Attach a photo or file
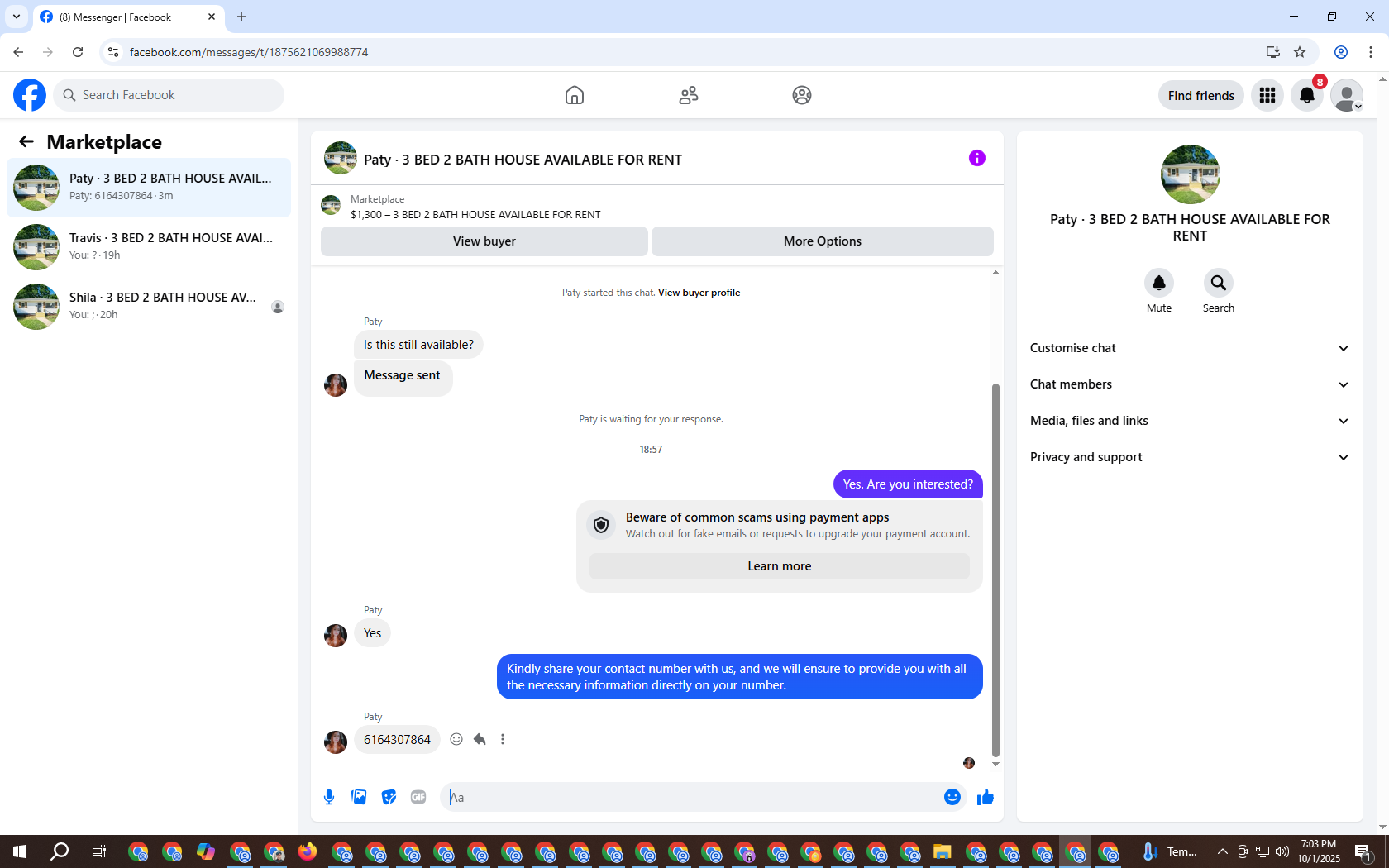The height and width of the screenshot is (868, 1389). click(359, 797)
